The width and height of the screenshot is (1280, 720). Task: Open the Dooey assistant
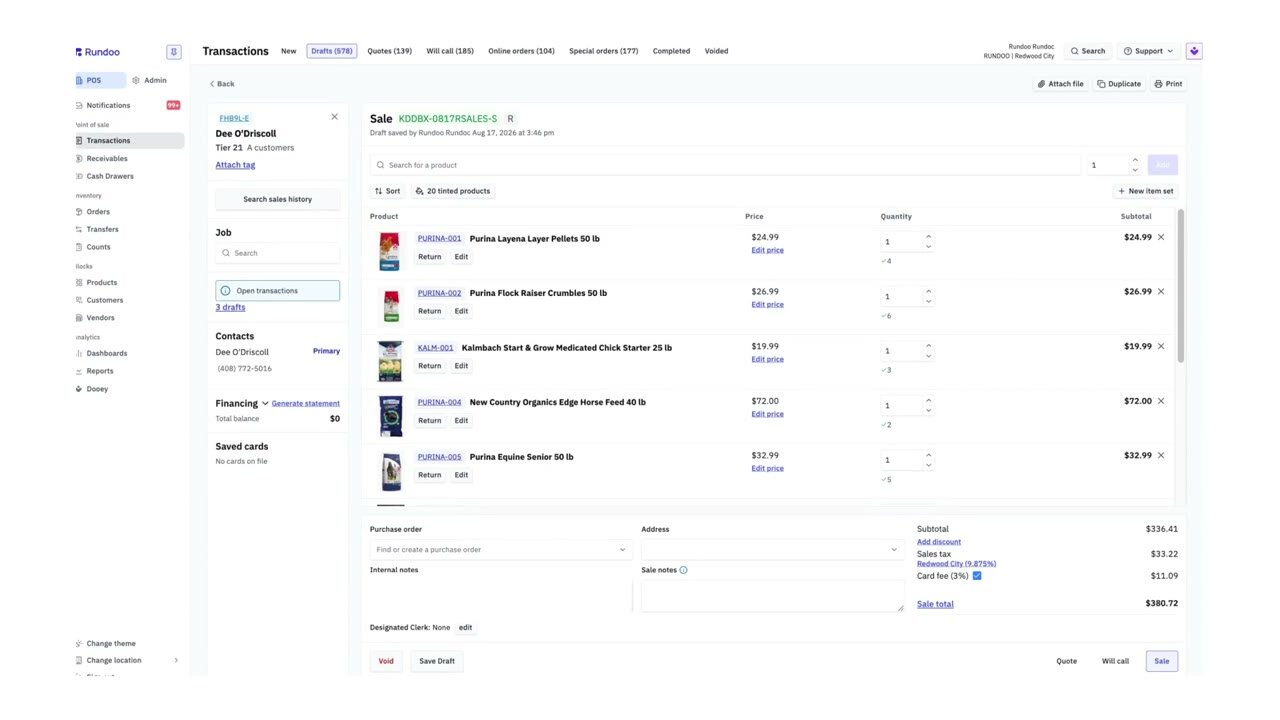coord(97,389)
